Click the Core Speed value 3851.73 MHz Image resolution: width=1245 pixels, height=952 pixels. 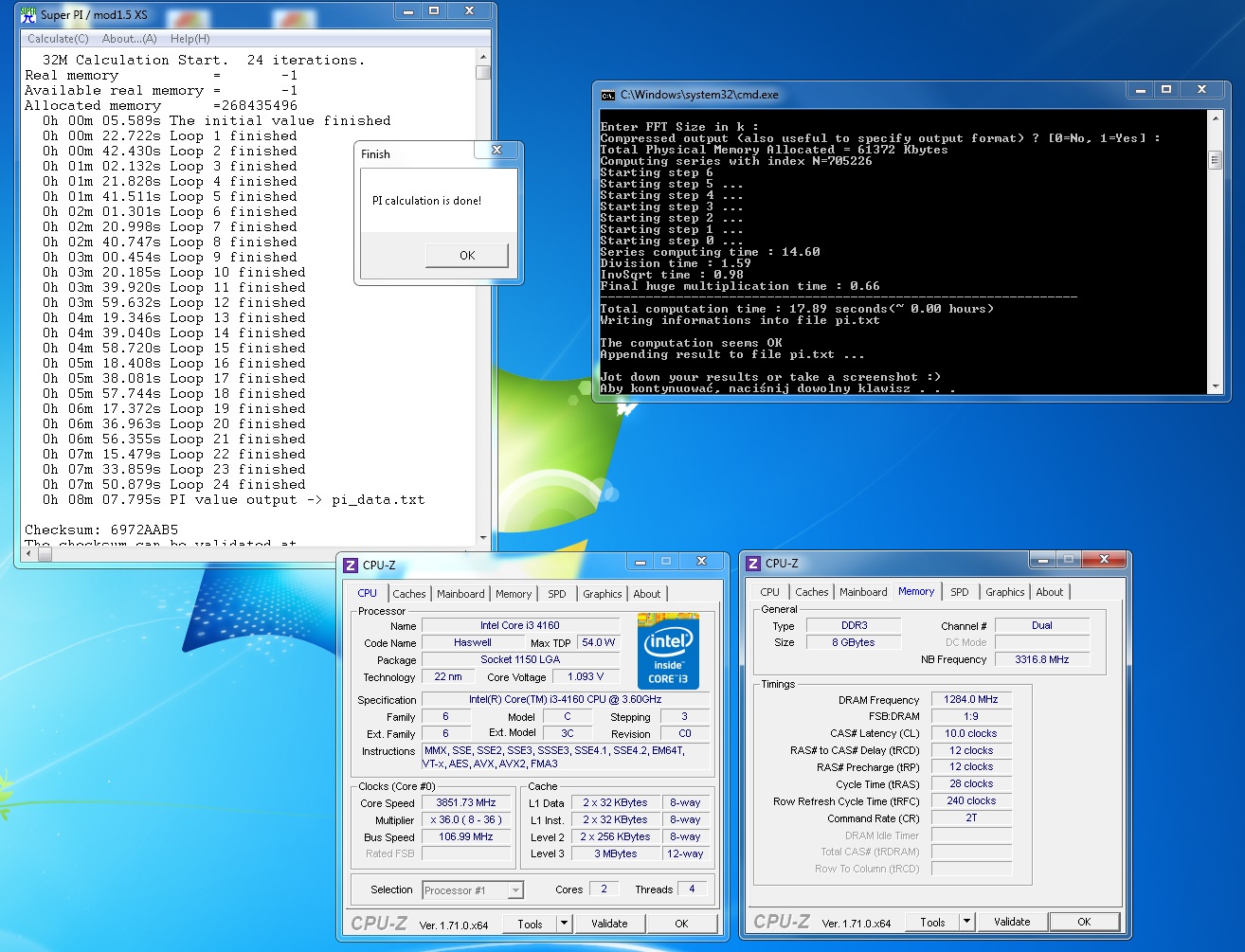point(465,802)
